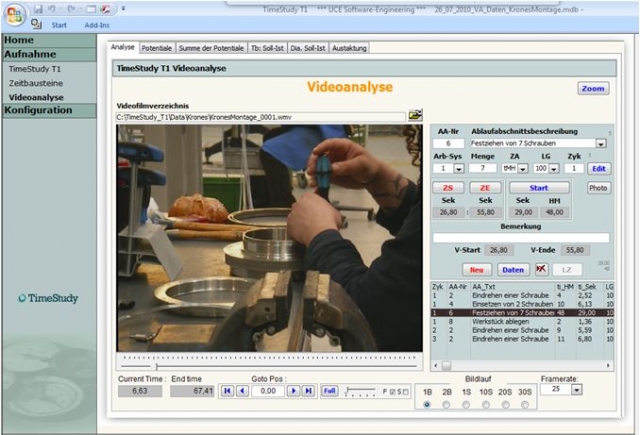
Task: Step video backward one frame
Action: 242,391
